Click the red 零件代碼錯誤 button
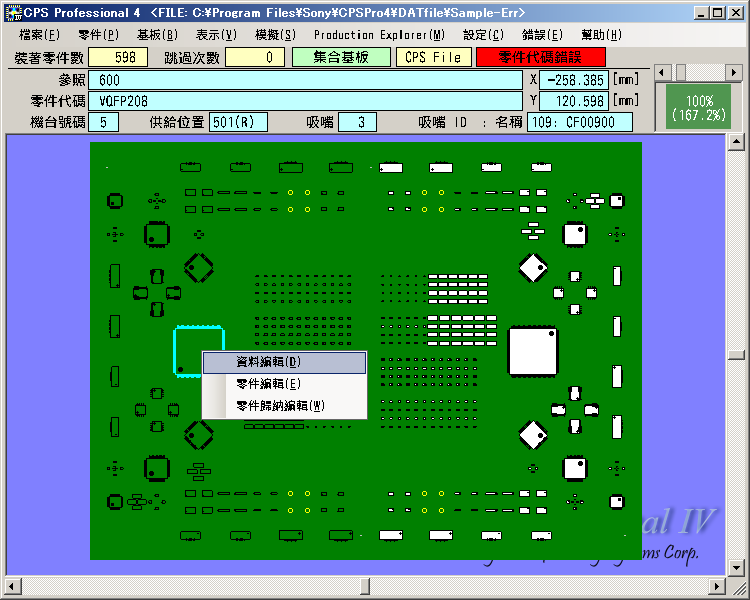The width and height of the screenshot is (750, 600). (x=540, y=57)
